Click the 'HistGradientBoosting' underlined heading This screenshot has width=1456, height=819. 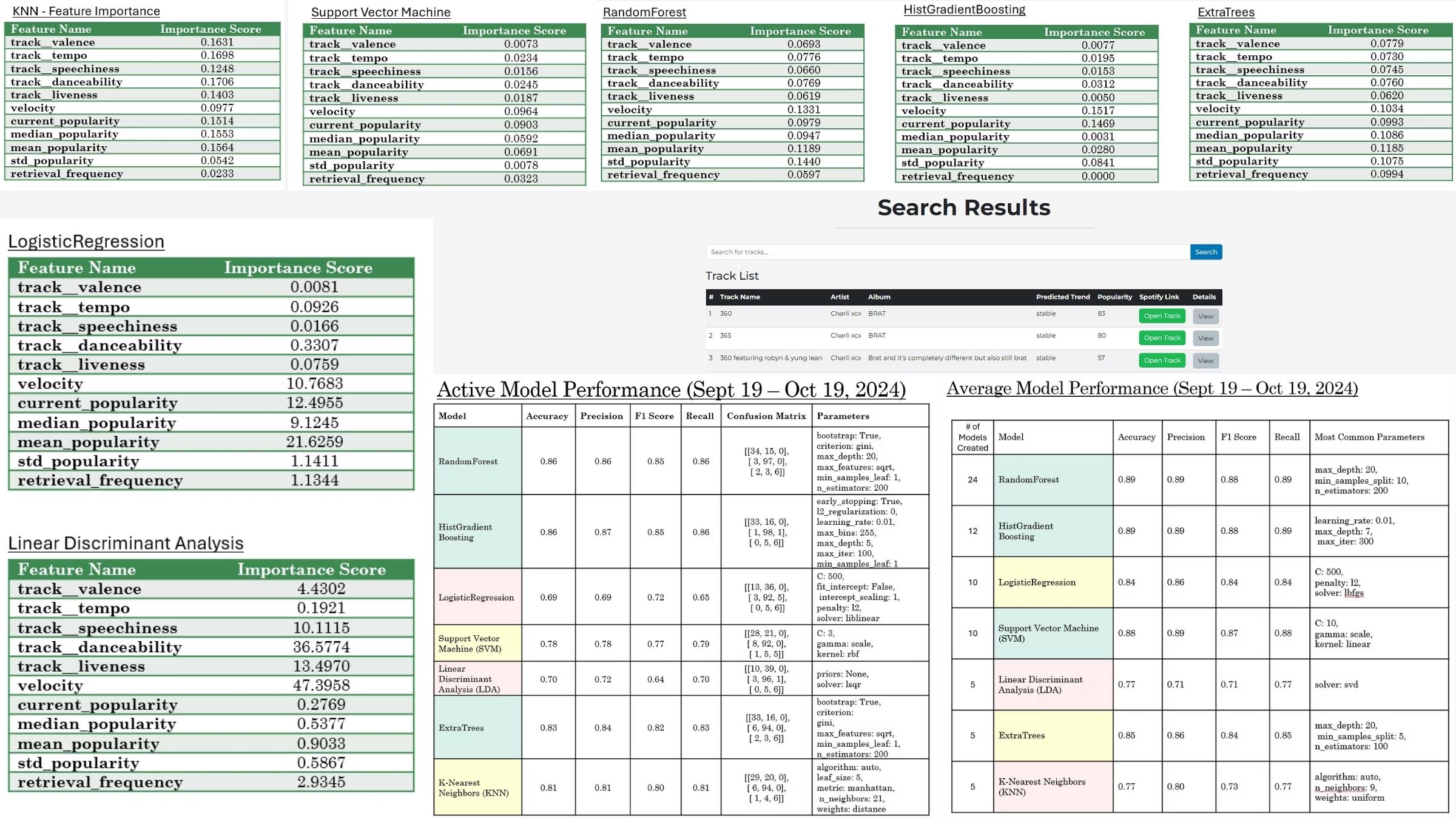(964, 10)
